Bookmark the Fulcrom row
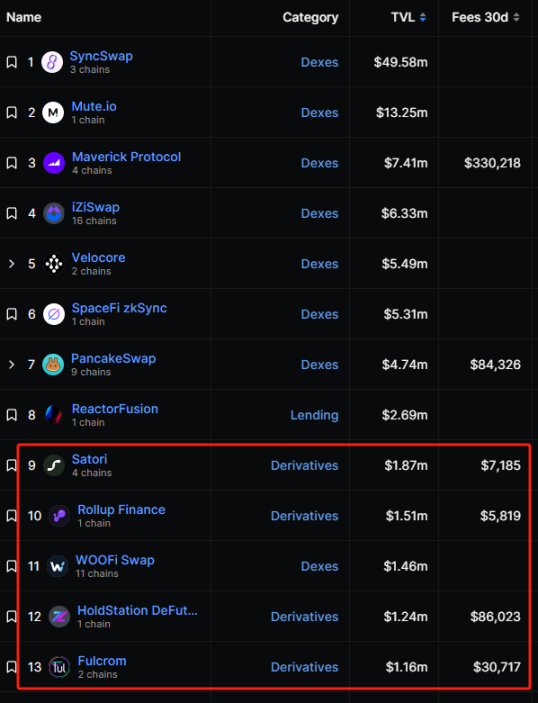 12,667
